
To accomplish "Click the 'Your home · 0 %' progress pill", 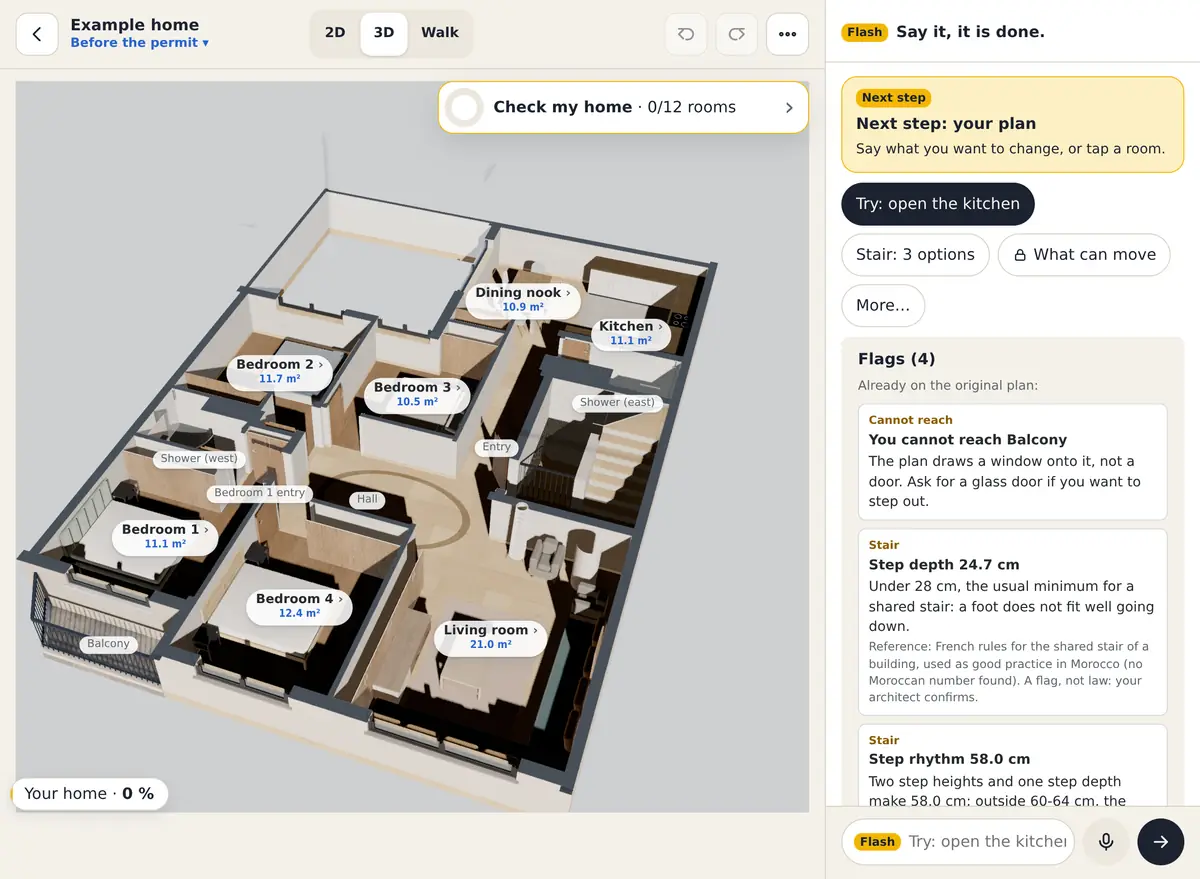I will click(89, 794).
